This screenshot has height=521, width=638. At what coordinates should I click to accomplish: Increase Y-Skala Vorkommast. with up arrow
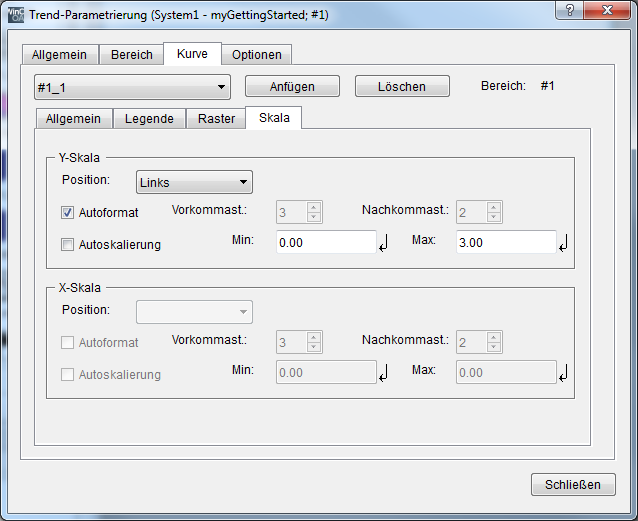(x=313, y=207)
